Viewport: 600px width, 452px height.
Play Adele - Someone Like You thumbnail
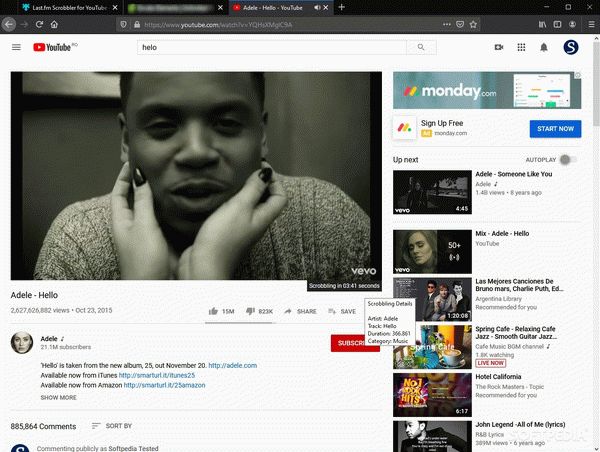pyautogui.click(x=432, y=192)
